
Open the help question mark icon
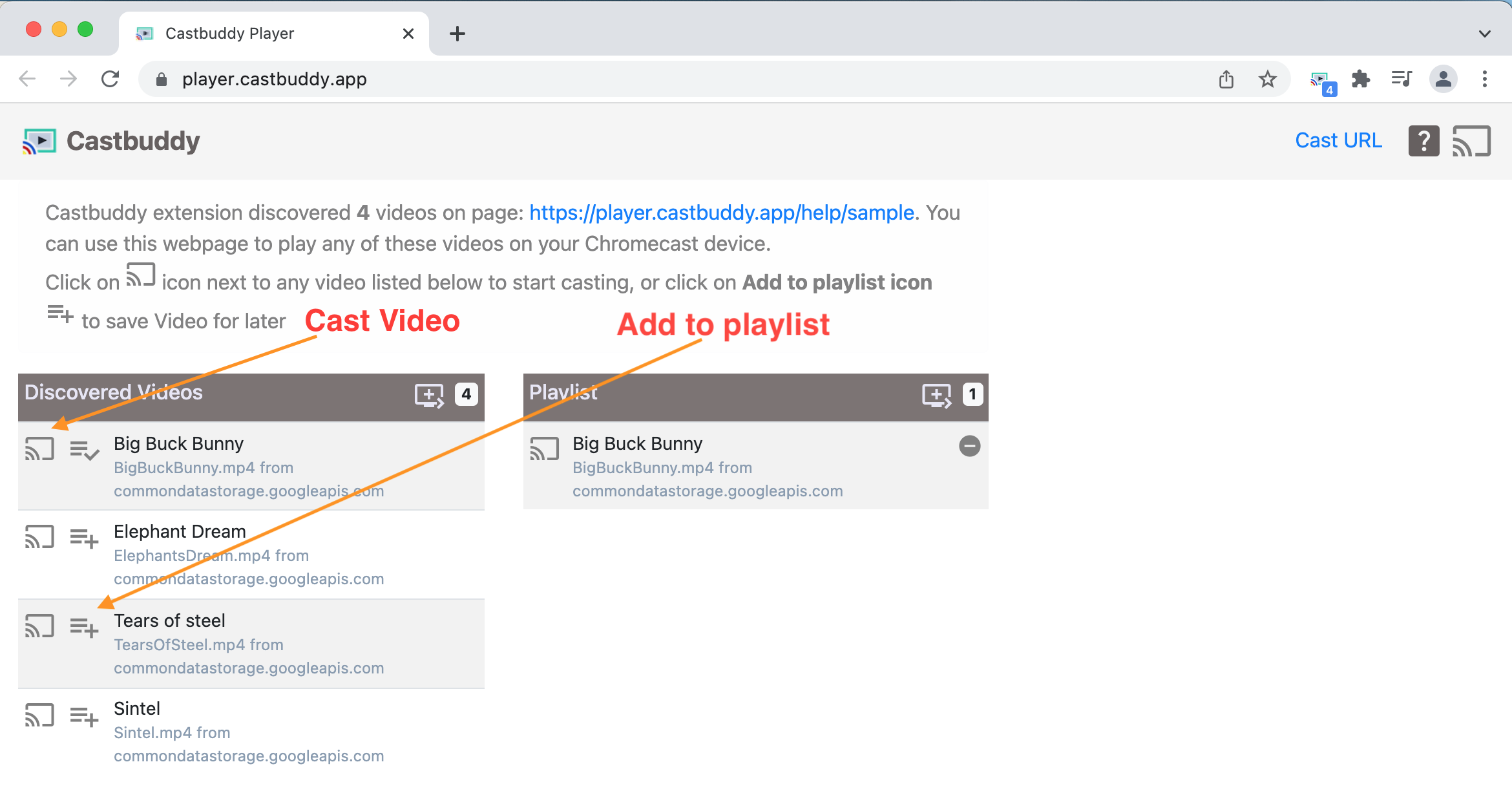[x=1423, y=141]
